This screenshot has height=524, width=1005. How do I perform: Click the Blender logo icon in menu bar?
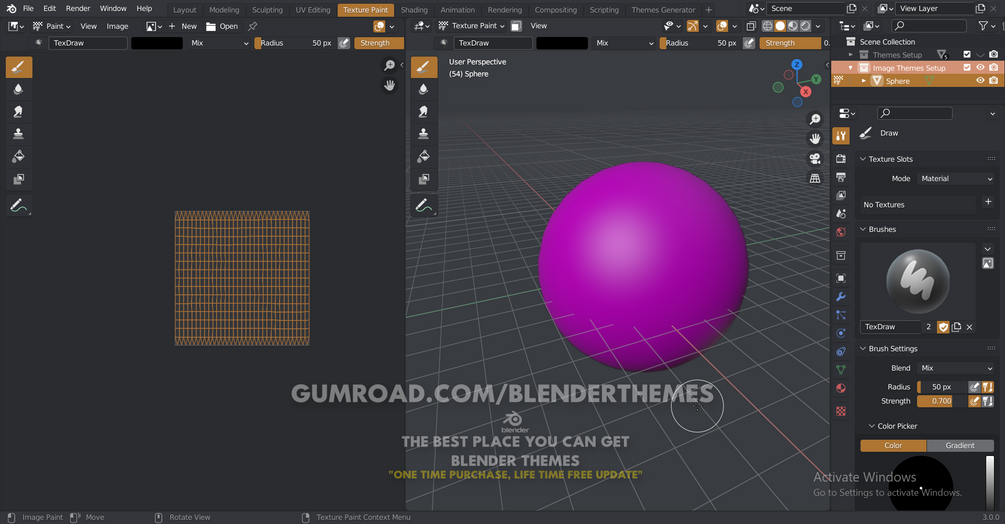coord(11,8)
